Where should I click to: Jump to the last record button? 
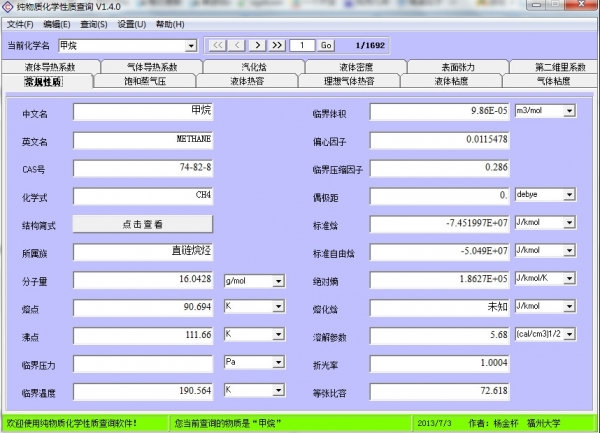pyautogui.click(x=276, y=45)
